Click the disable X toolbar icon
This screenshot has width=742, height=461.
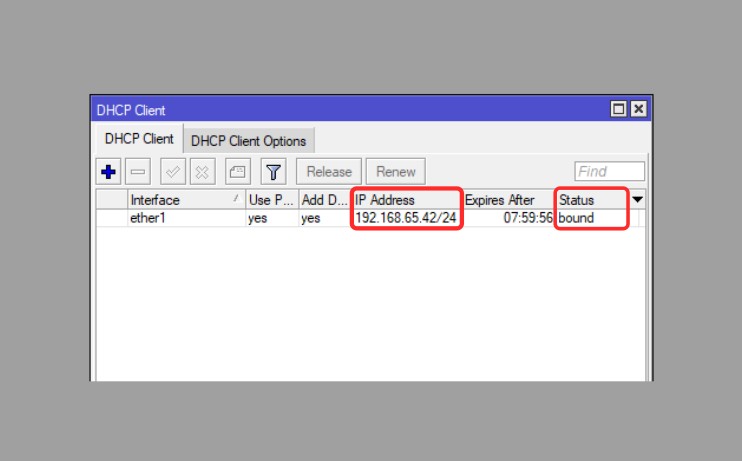(201, 172)
